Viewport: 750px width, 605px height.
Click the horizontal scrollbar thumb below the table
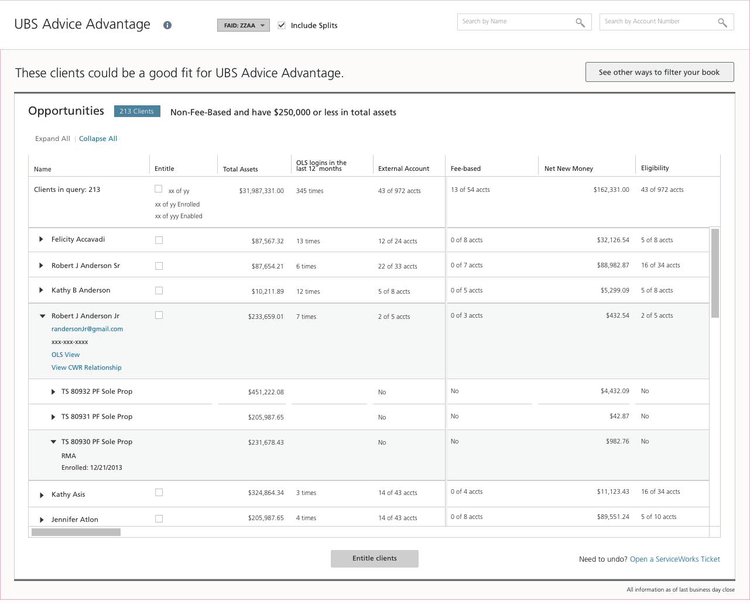pos(76,532)
